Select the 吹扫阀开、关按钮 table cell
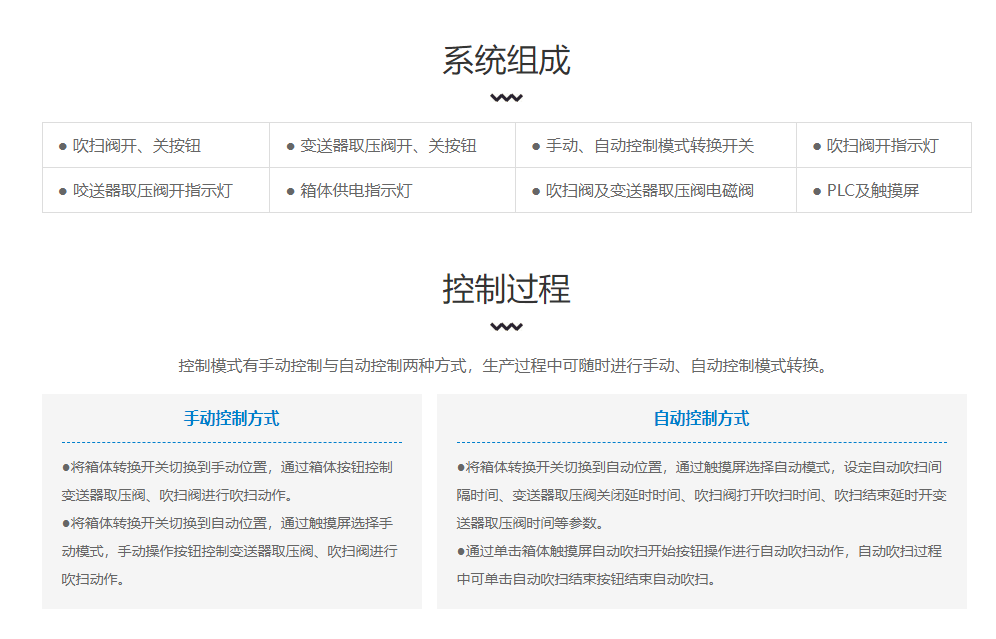This screenshot has width=996, height=639. point(156,145)
